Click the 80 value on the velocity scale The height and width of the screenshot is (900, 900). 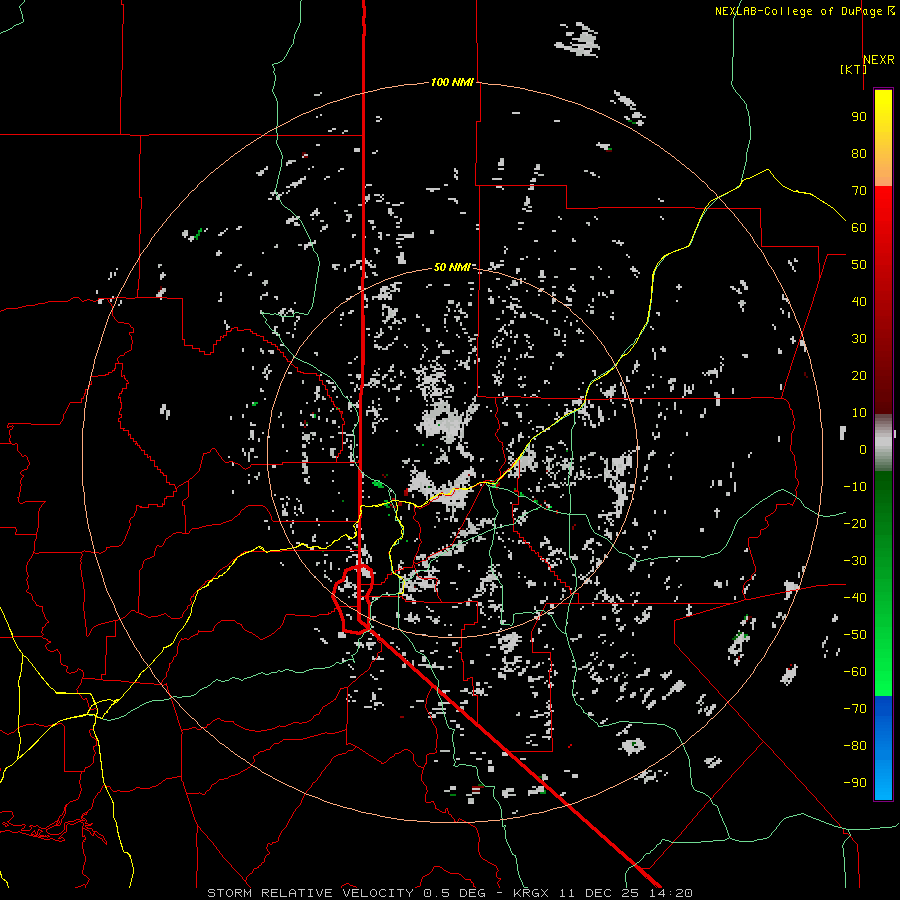coord(859,154)
